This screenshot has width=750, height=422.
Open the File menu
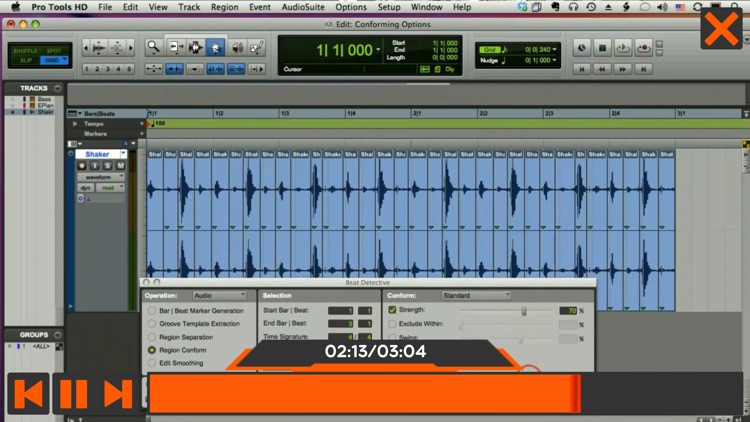pos(105,7)
